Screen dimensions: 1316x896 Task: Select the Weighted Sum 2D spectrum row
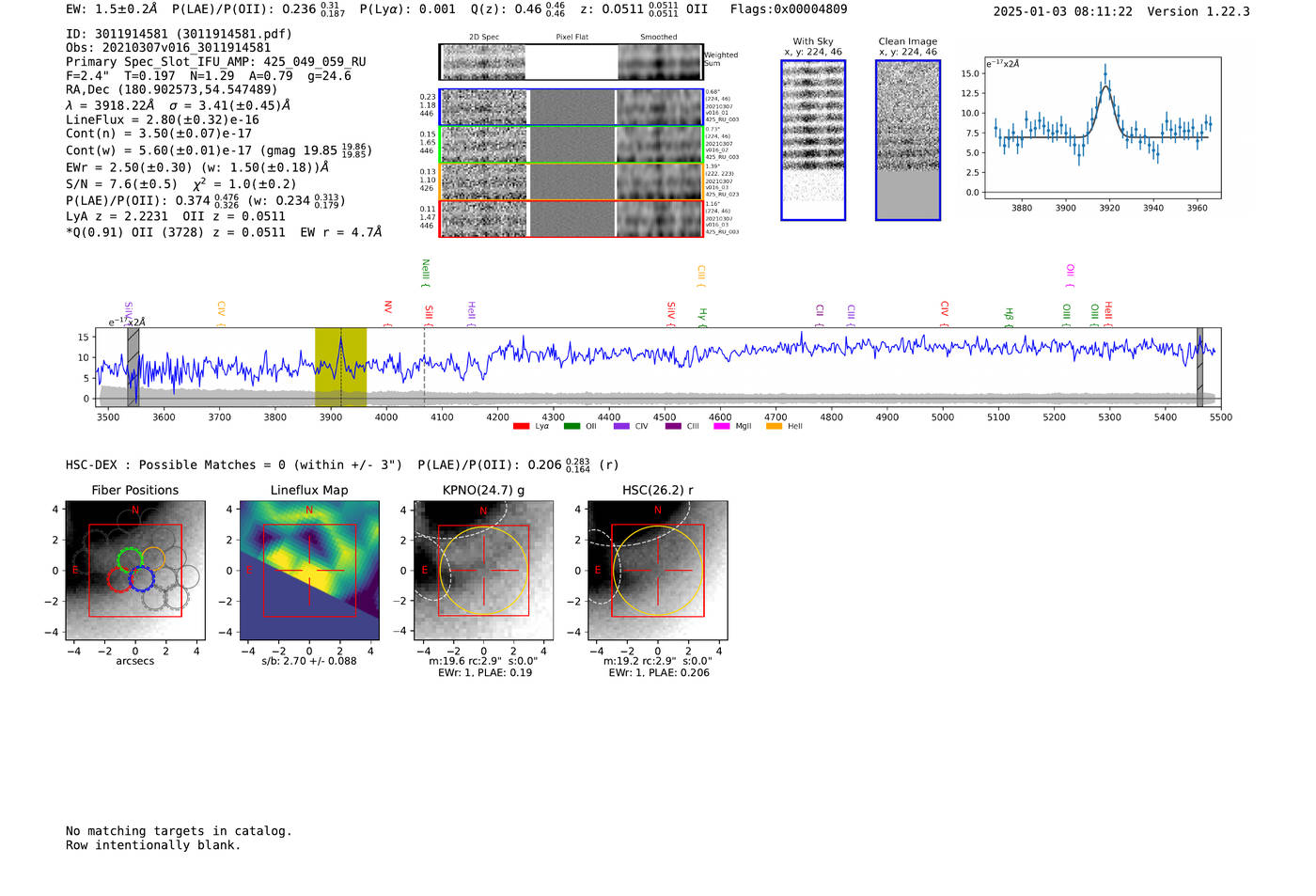572,62
